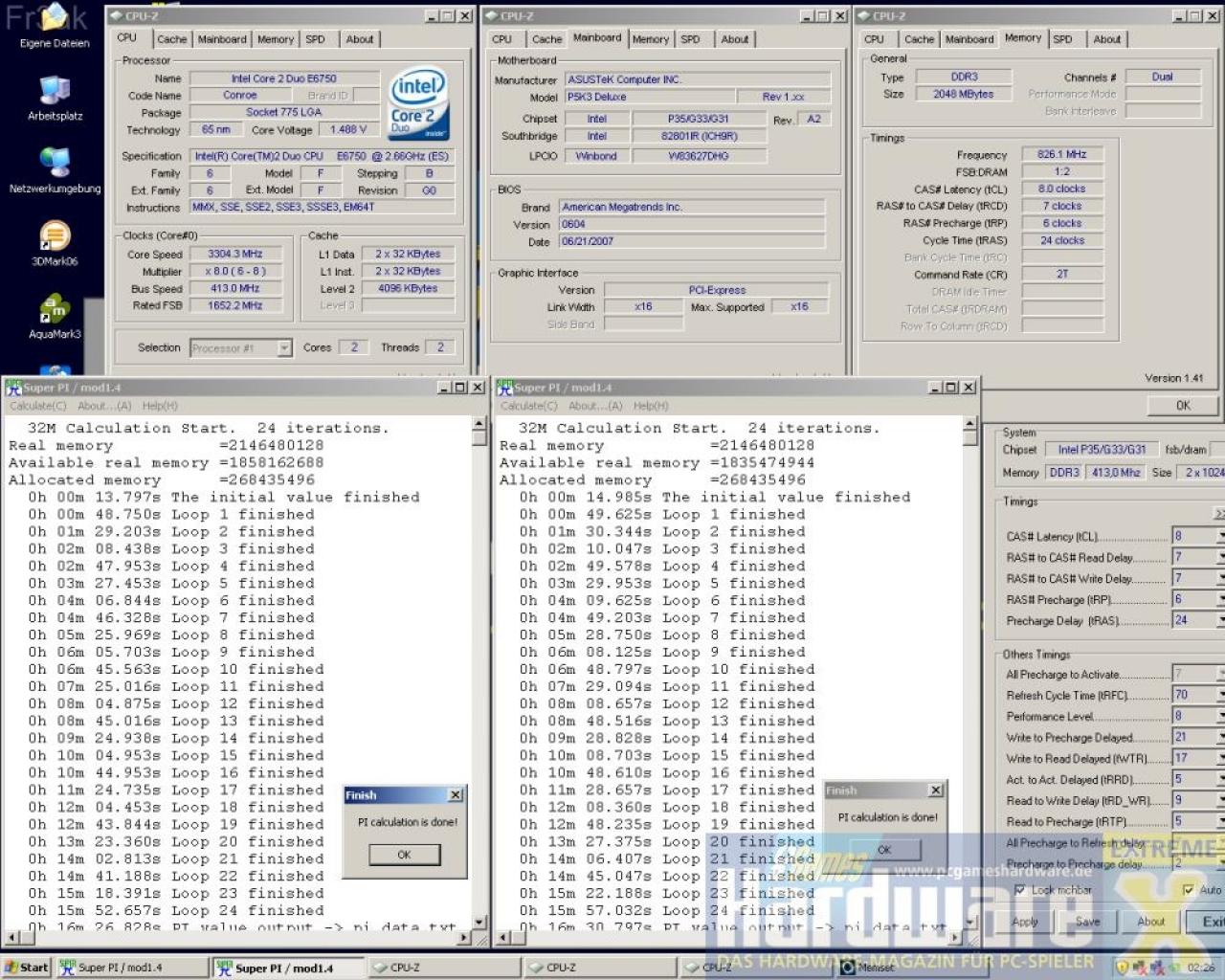
Task: Open the Refresh Cycle Time (tRFC) dropdown
Action: [x=1221, y=695]
